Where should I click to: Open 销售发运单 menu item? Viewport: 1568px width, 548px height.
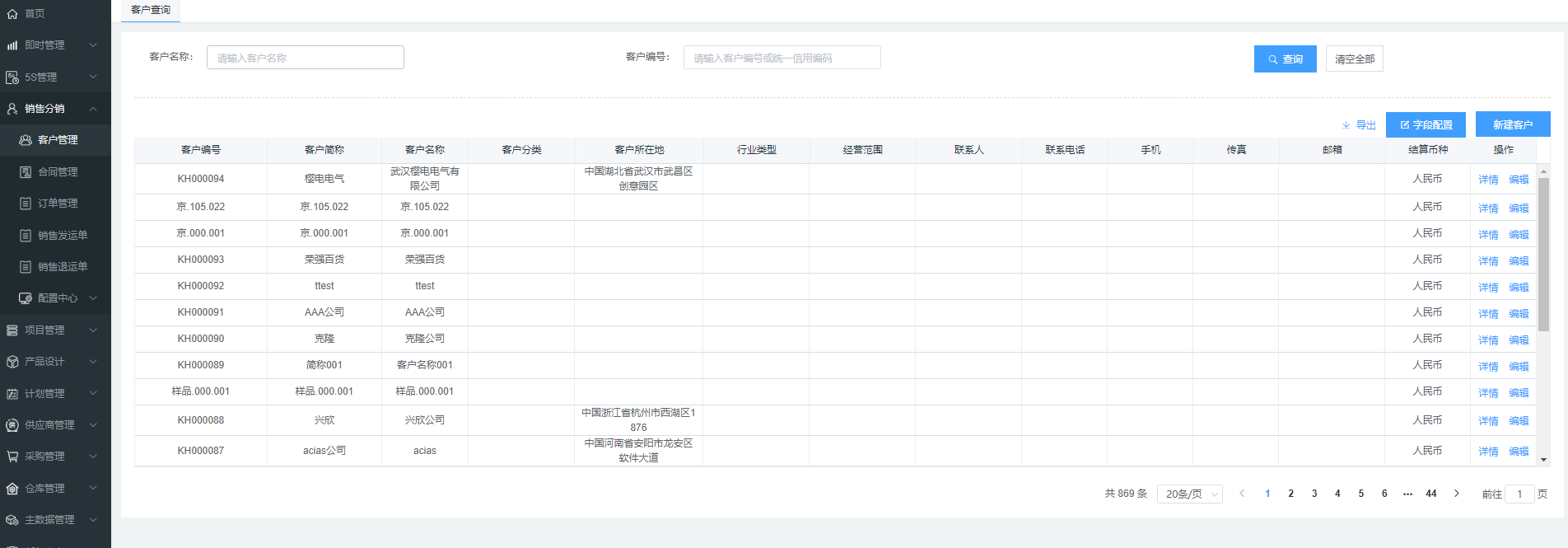62,236
